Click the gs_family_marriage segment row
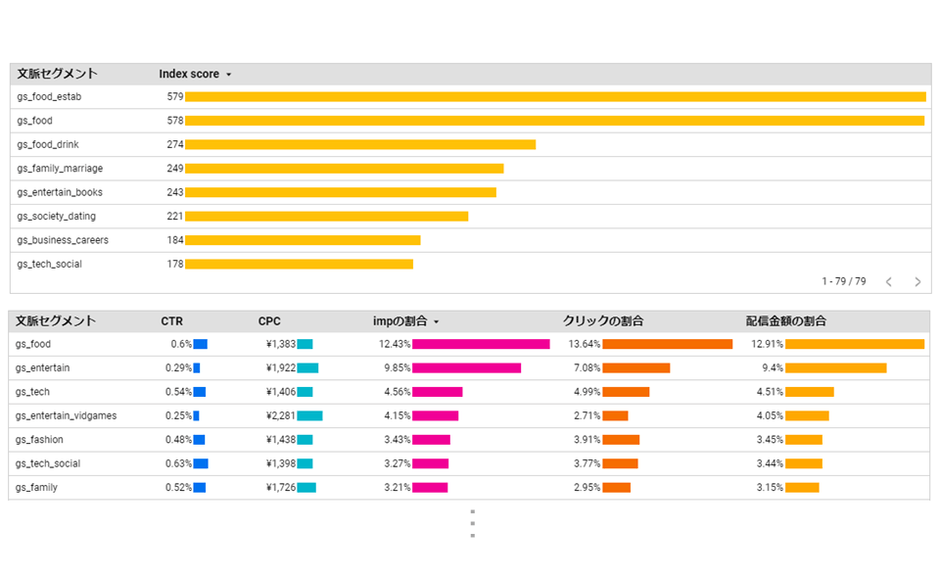 pos(60,169)
